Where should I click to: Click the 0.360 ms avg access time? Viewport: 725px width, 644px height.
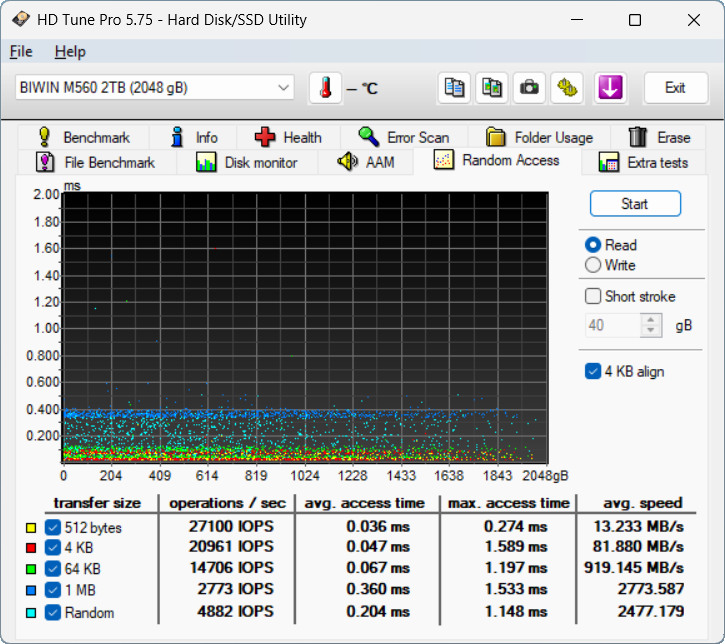pos(378,589)
